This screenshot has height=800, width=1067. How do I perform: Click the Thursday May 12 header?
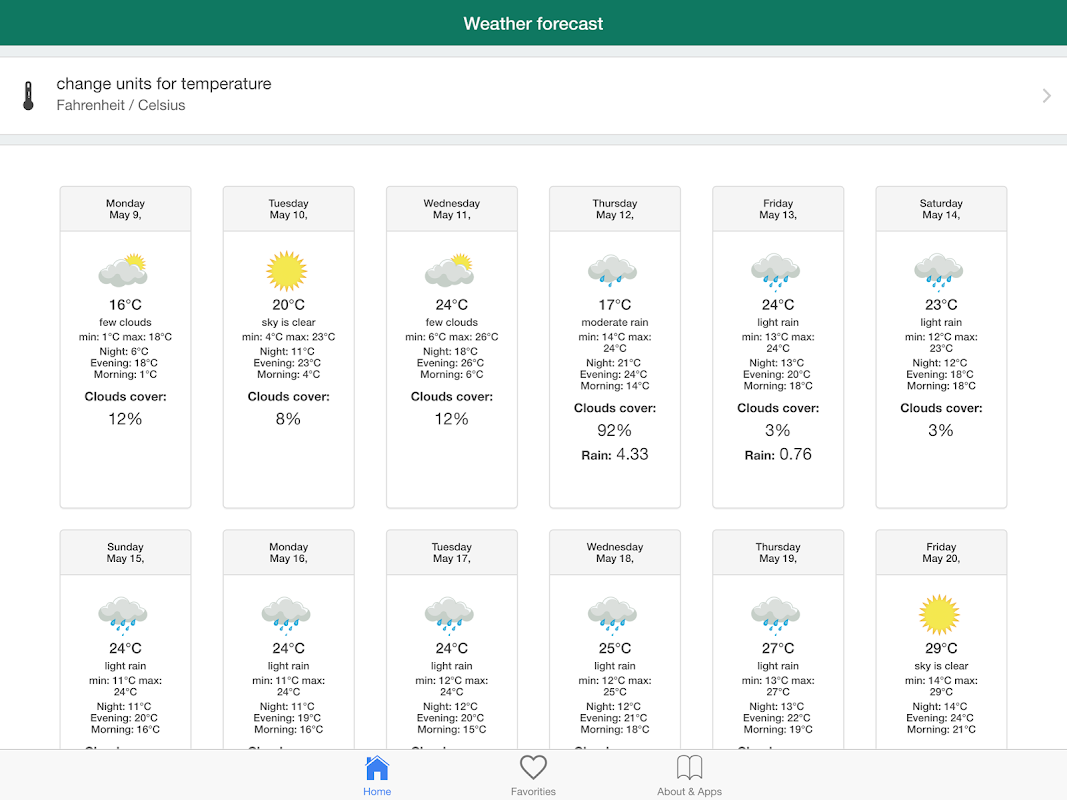coord(614,209)
